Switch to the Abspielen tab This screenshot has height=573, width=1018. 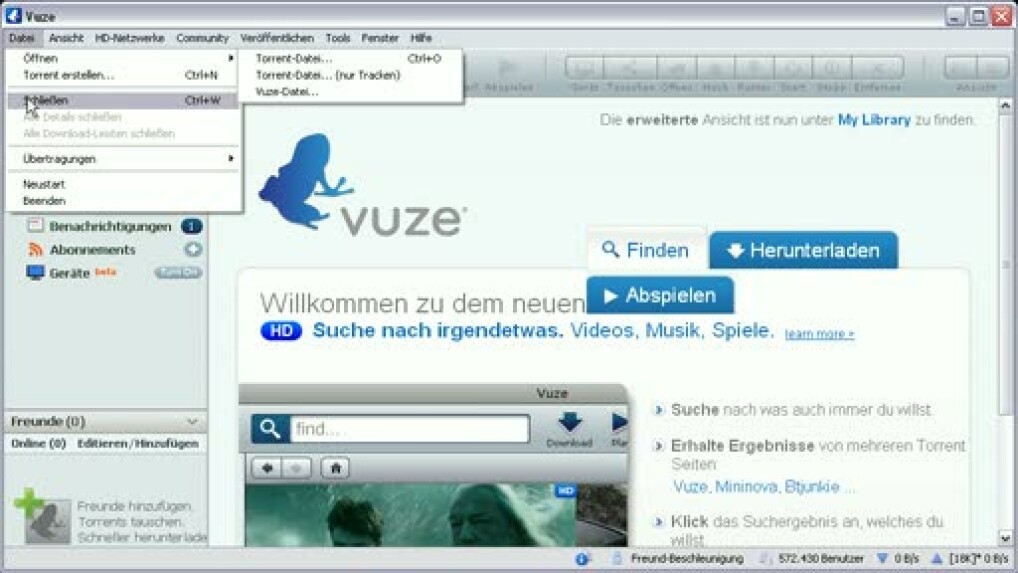(x=660, y=296)
